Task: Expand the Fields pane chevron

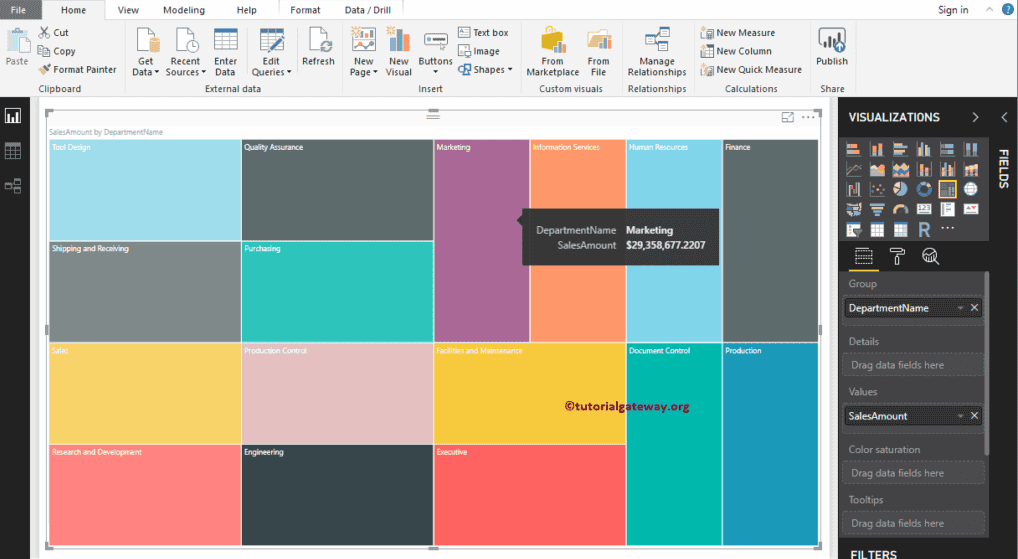Action: click(1004, 117)
